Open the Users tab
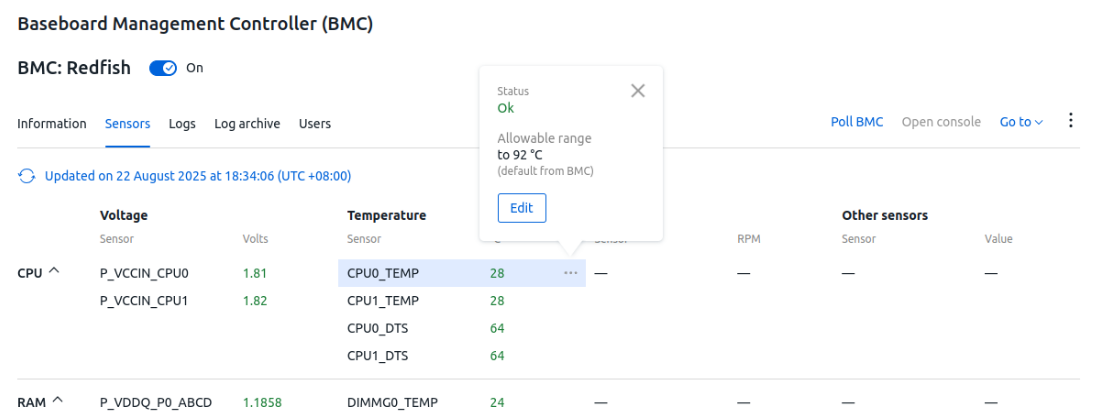Screen dimensions: 1098x418 (x=314, y=124)
